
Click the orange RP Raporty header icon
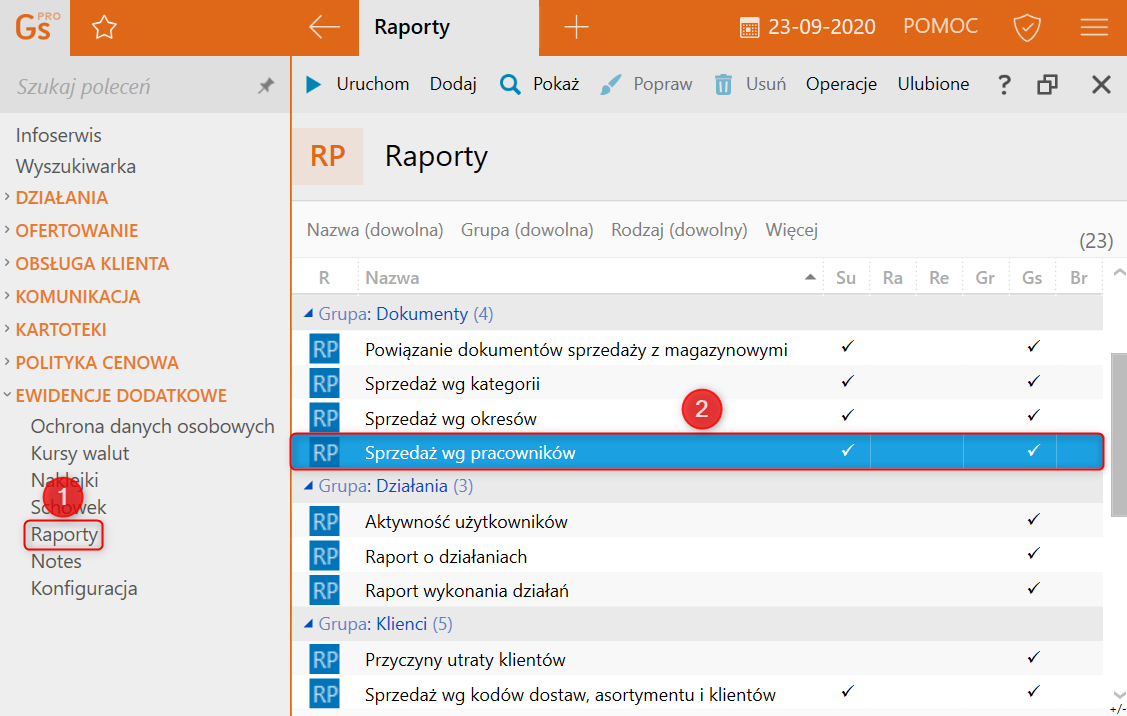(328, 156)
